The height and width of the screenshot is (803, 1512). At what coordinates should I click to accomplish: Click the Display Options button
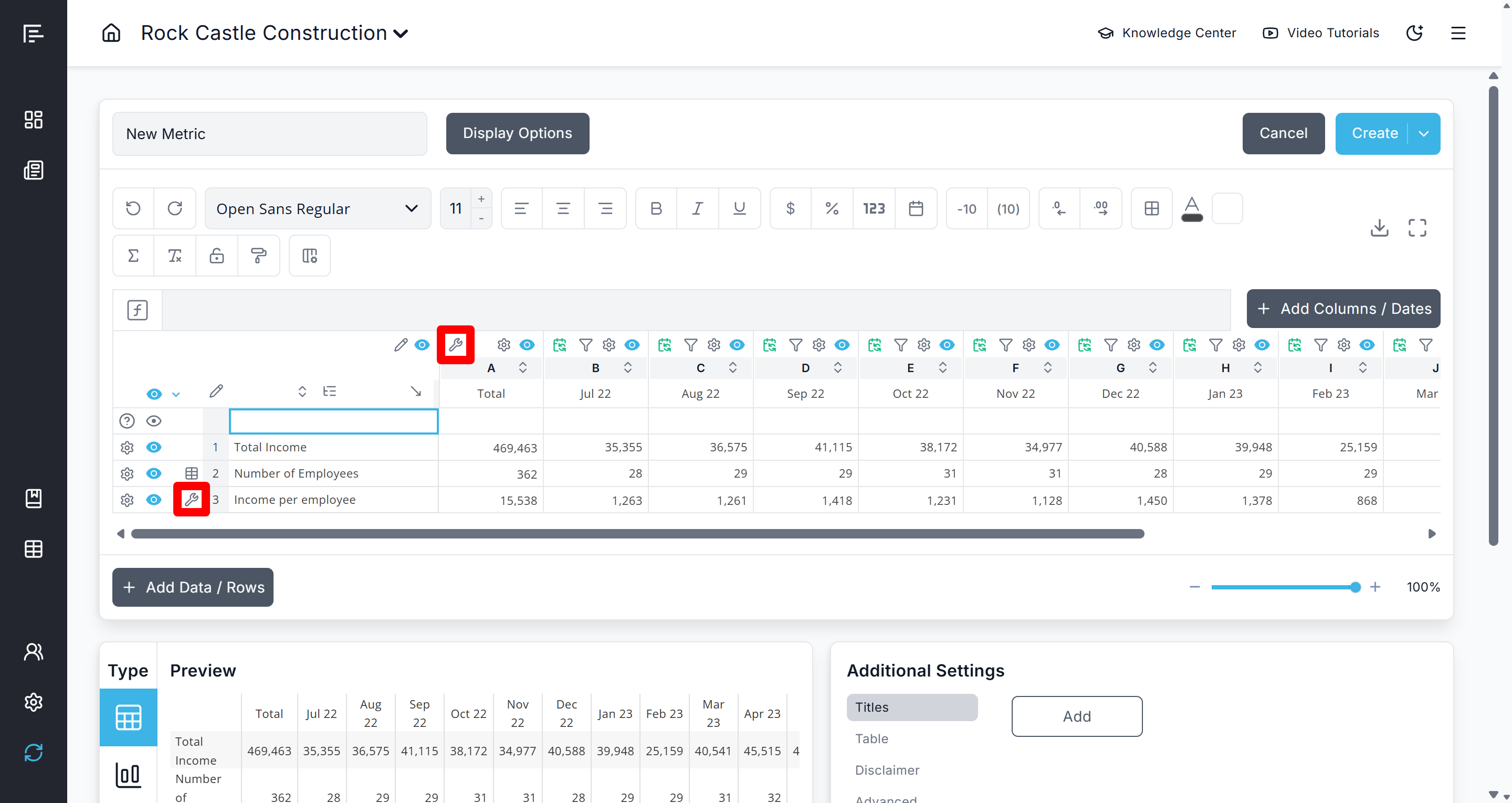pyautogui.click(x=517, y=134)
